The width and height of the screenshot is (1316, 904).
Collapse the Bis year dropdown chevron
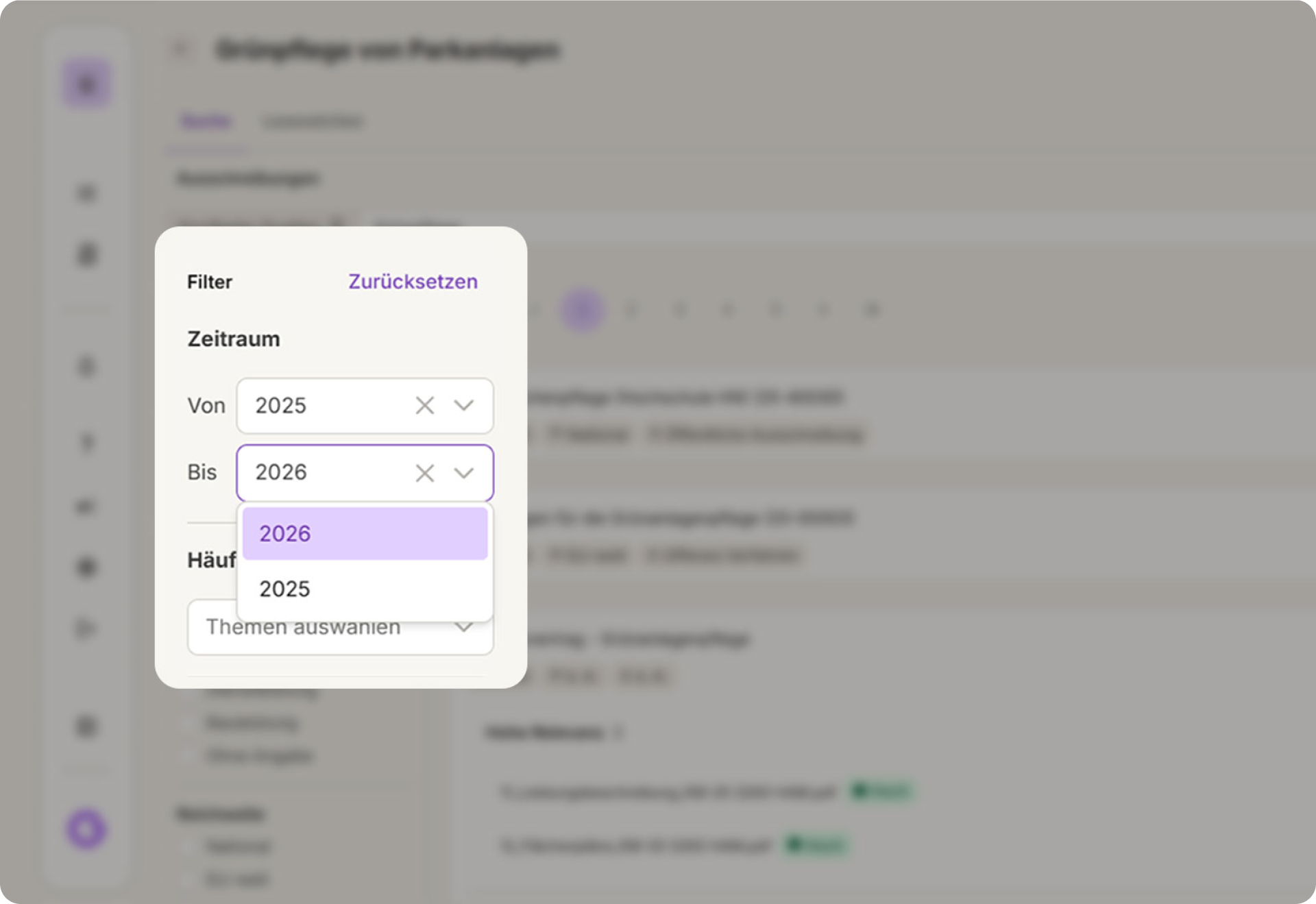tap(464, 473)
